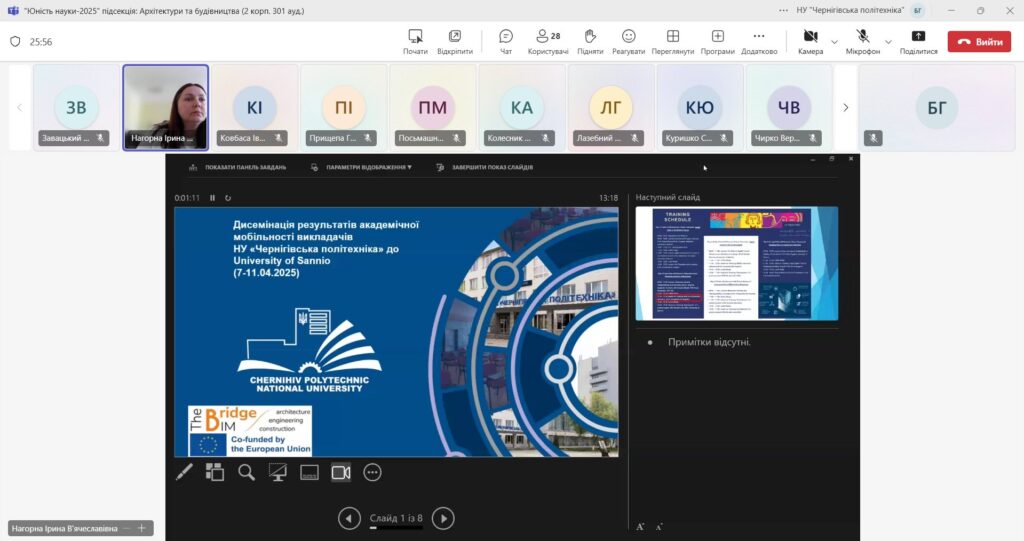The width and height of the screenshot is (1024, 541).
Task: Open the Чат panel
Action: [505, 42]
